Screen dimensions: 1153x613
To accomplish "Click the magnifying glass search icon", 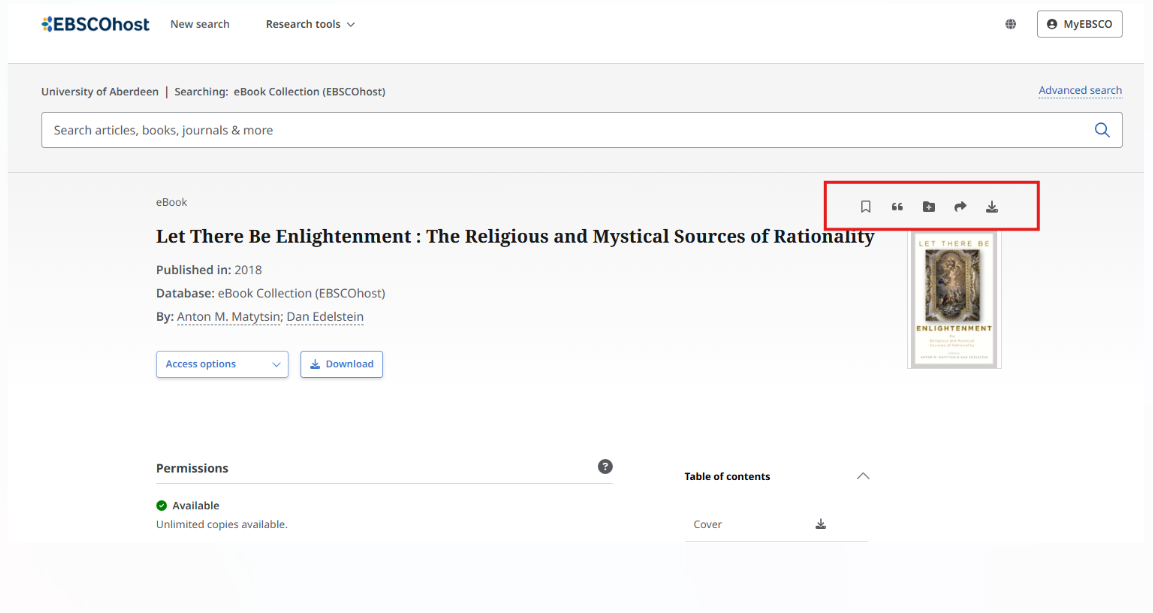I will pos(1102,130).
